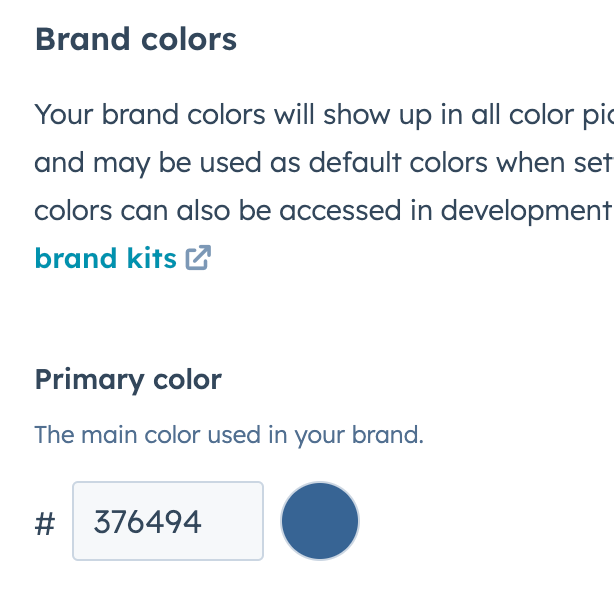Screen dimensions: 614x608
Task: Click the external link icon beside brand kits
Action: click(x=199, y=258)
